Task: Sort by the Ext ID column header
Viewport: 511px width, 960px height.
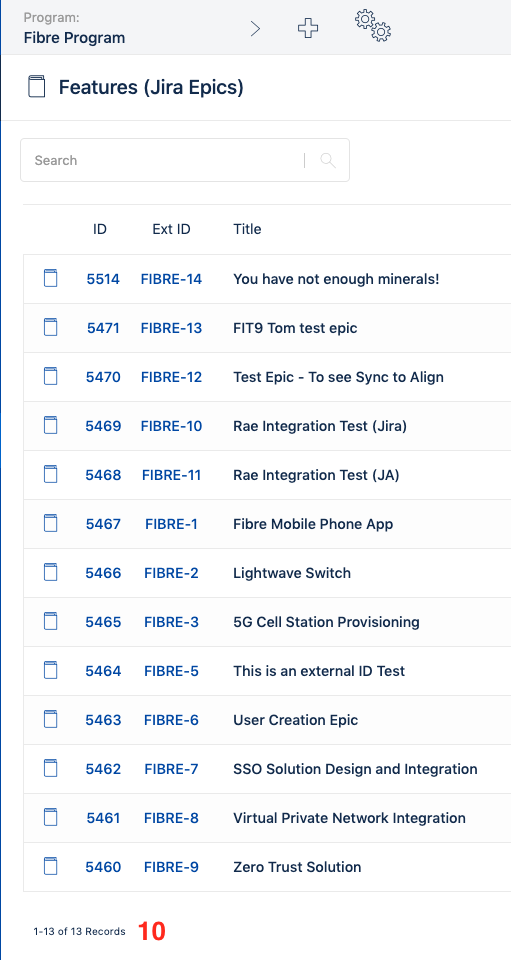Action: [x=171, y=229]
